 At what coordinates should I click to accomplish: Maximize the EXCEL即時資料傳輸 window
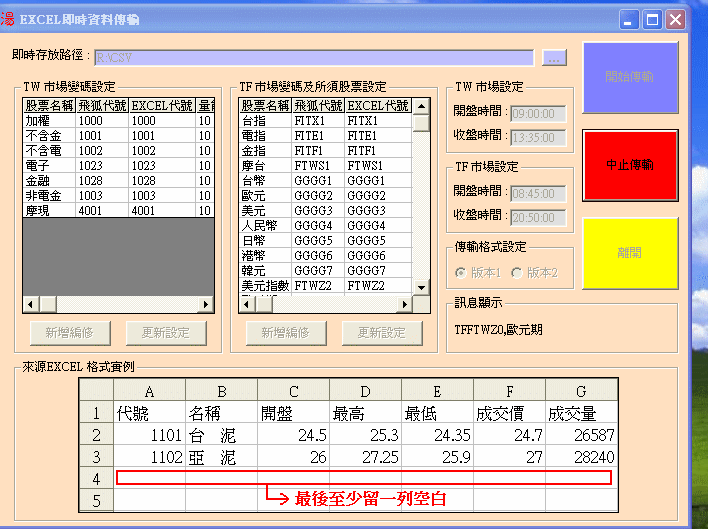(x=652, y=19)
